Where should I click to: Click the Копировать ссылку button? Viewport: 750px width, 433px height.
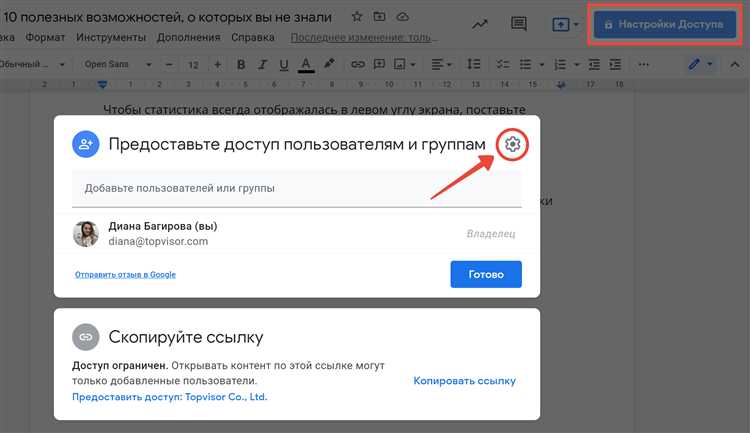(464, 381)
